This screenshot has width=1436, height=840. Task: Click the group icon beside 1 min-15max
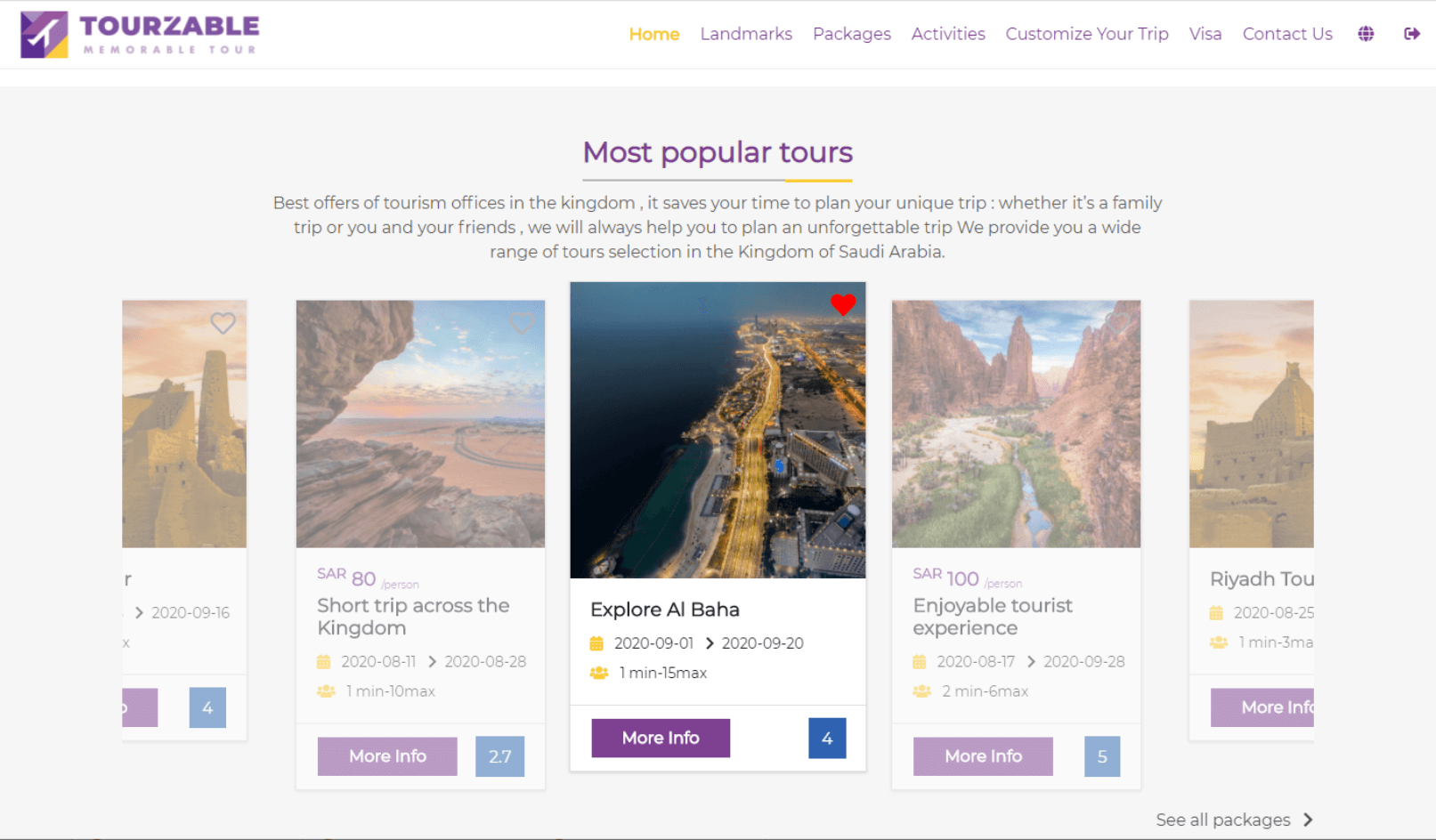(x=599, y=673)
